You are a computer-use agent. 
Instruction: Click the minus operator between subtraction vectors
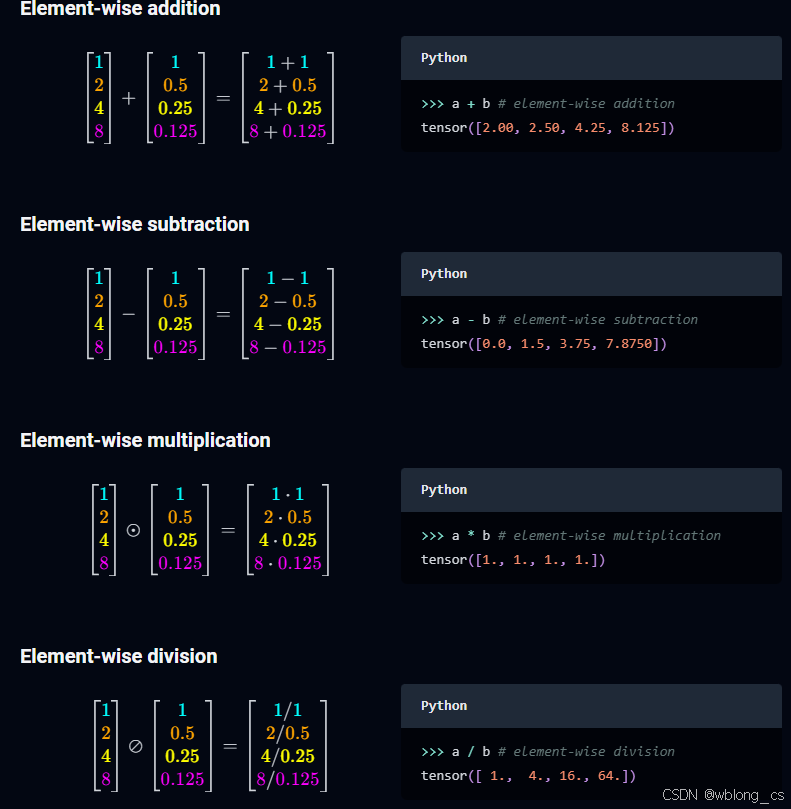(128, 314)
